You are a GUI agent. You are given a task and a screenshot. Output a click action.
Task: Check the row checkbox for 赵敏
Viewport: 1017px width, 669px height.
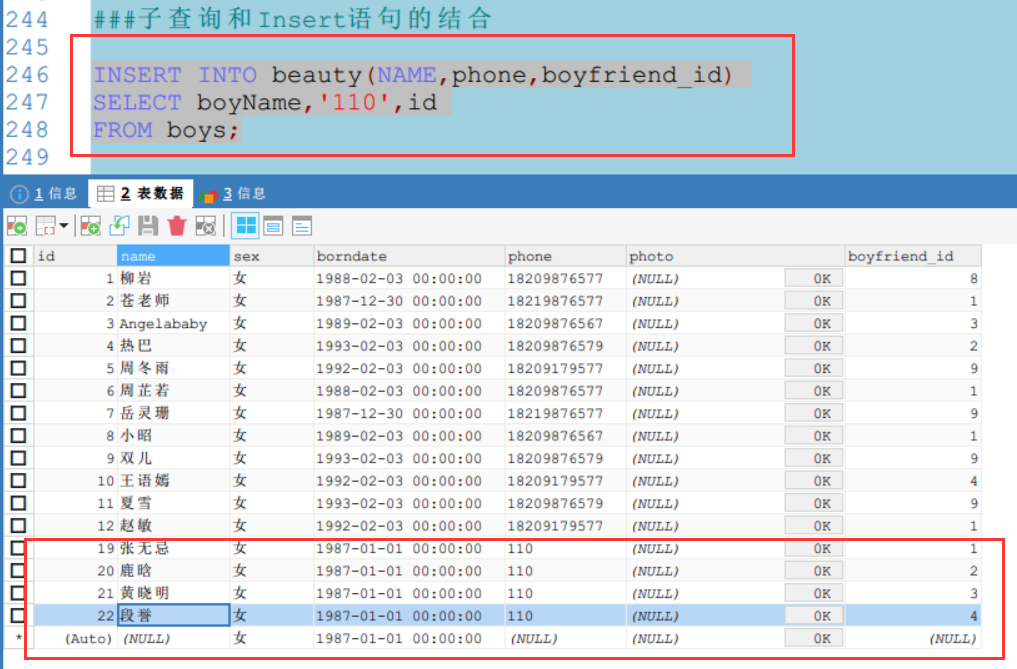pyautogui.click(x=18, y=526)
